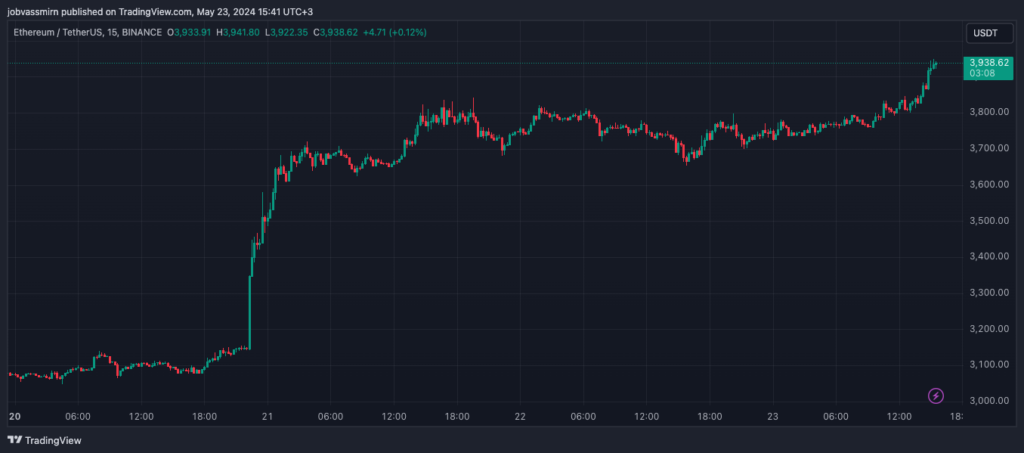Click the 20 date marker on time axis

click(x=14, y=416)
